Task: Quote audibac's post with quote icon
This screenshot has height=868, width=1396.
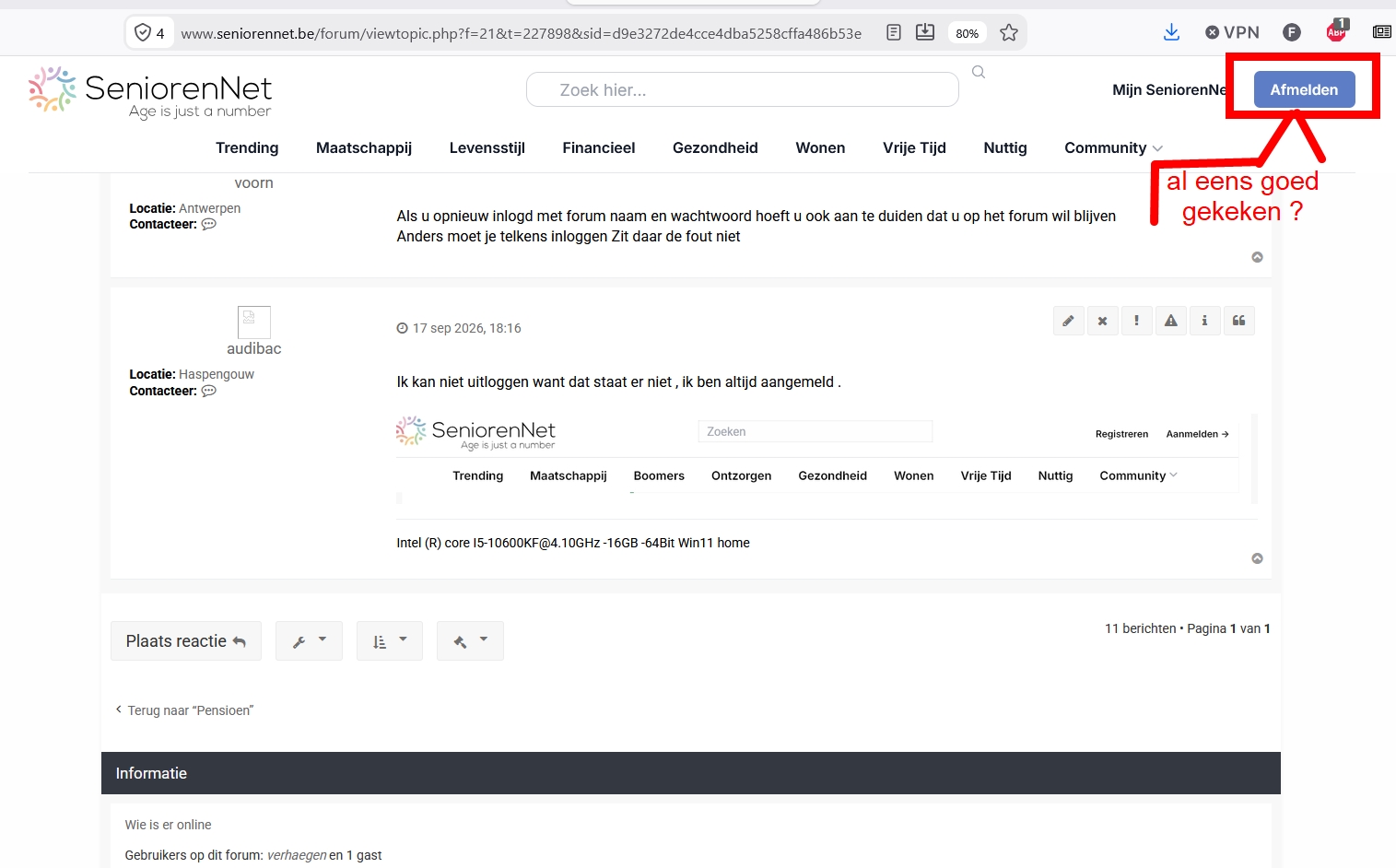Action: tap(1238, 321)
